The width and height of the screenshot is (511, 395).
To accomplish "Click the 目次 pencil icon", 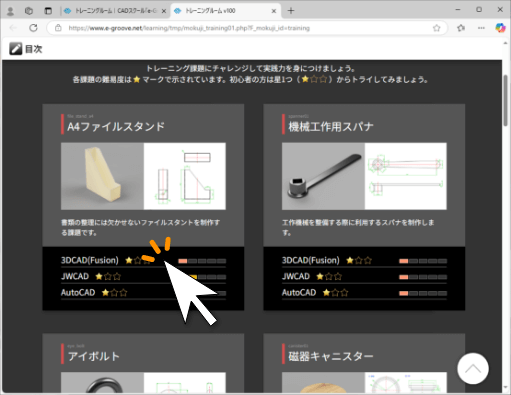I will (15, 49).
